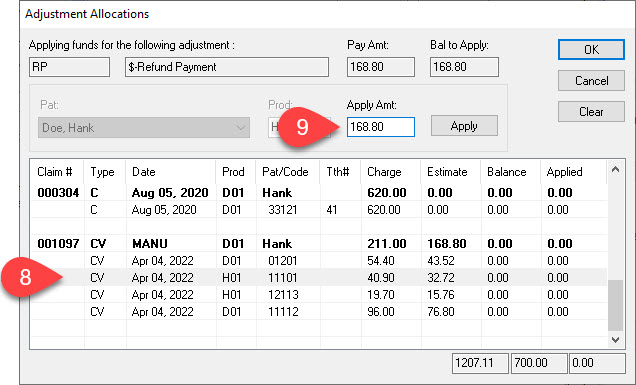Click the 168.80 estimate cell in the list
The width and height of the screenshot is (636, 385).
tap(447, 244)
